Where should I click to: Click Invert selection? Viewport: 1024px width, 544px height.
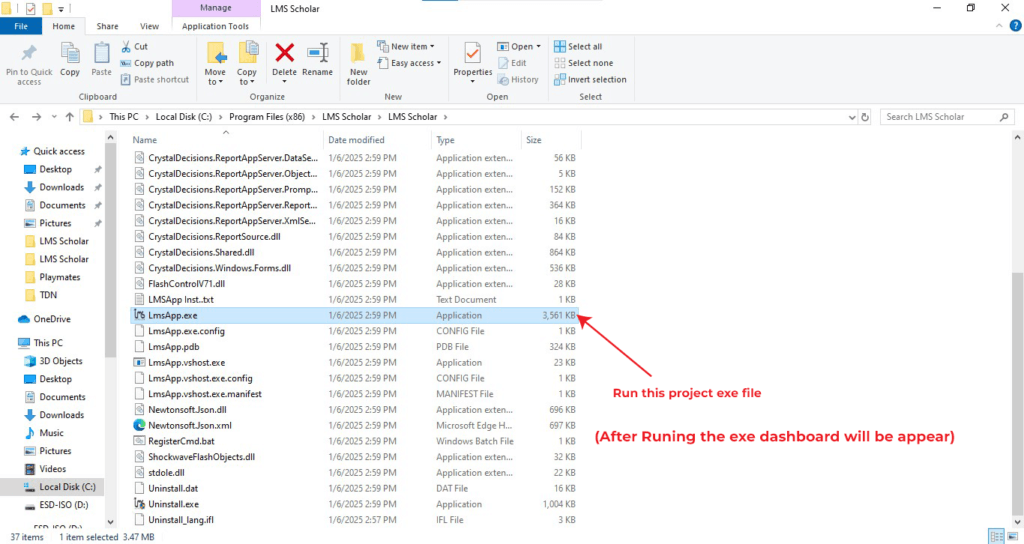coord(590,79)
